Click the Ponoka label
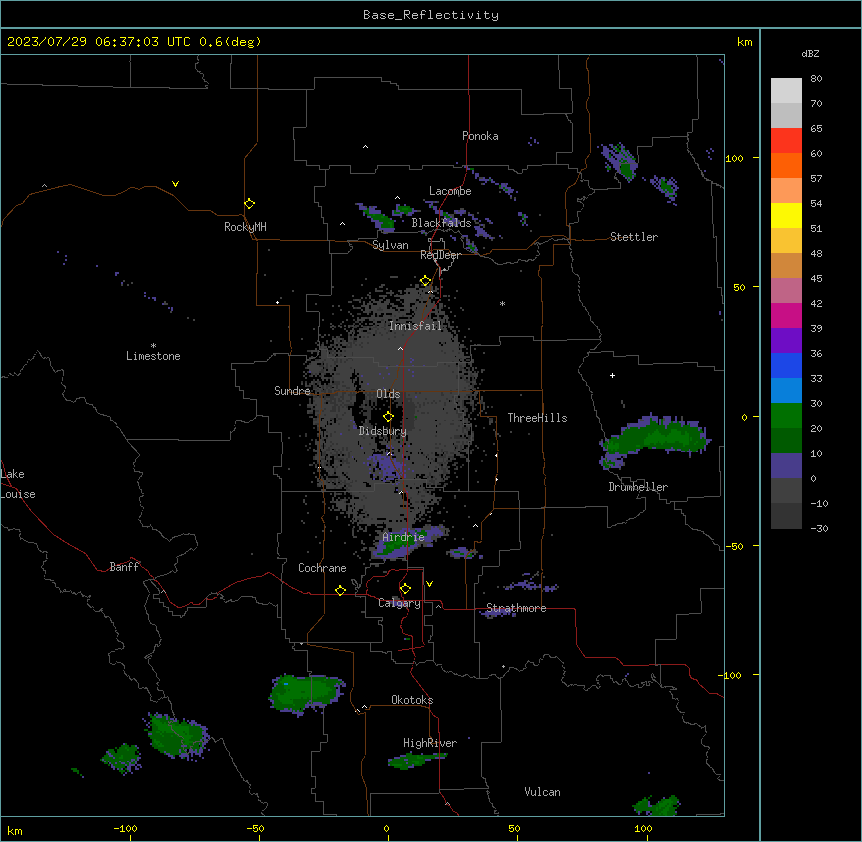Viewport: 862px width, 842px height. (480, 136)
